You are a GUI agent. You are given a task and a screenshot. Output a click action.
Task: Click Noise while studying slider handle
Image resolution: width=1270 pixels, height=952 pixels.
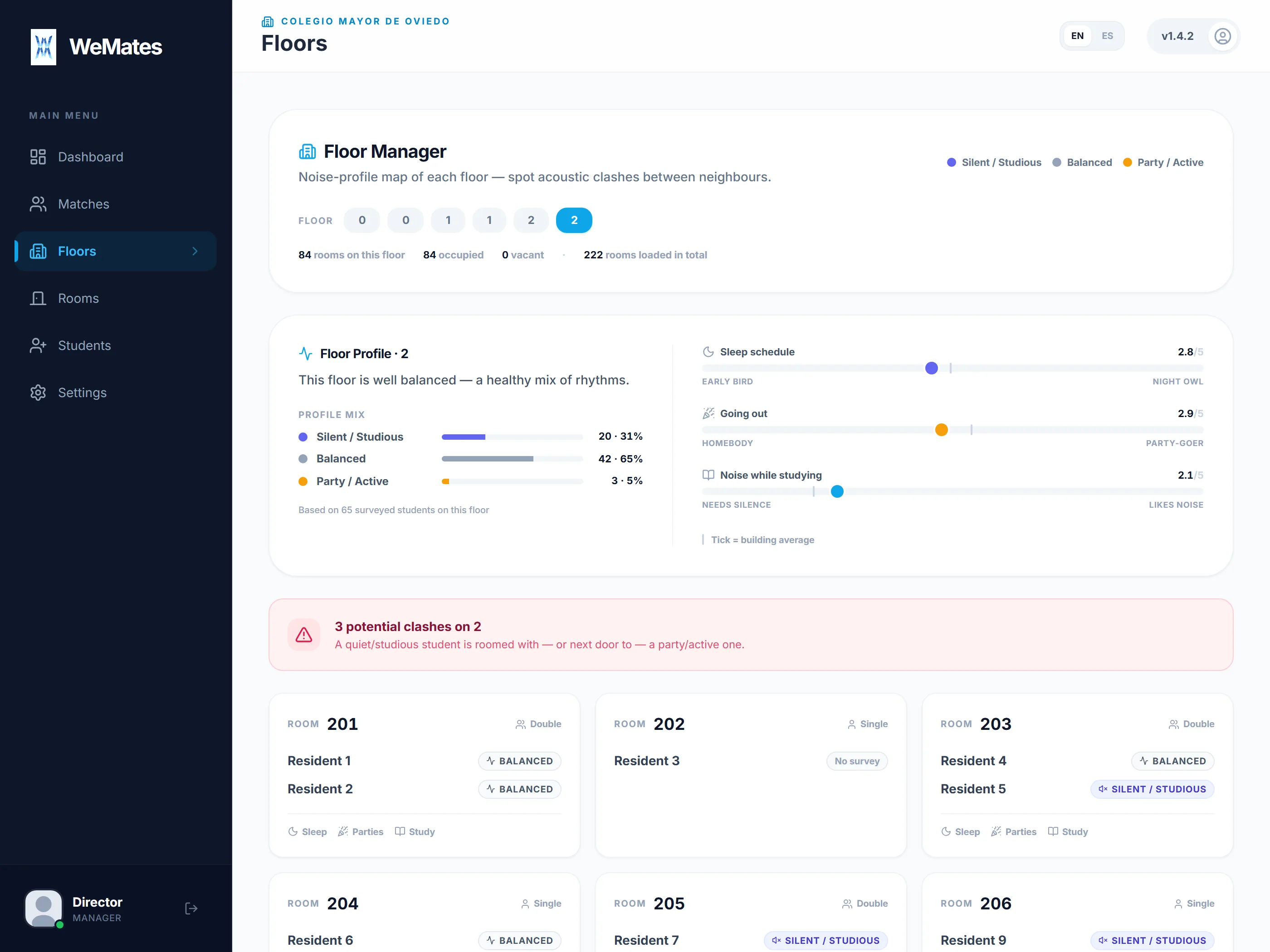tap(837, 491)
